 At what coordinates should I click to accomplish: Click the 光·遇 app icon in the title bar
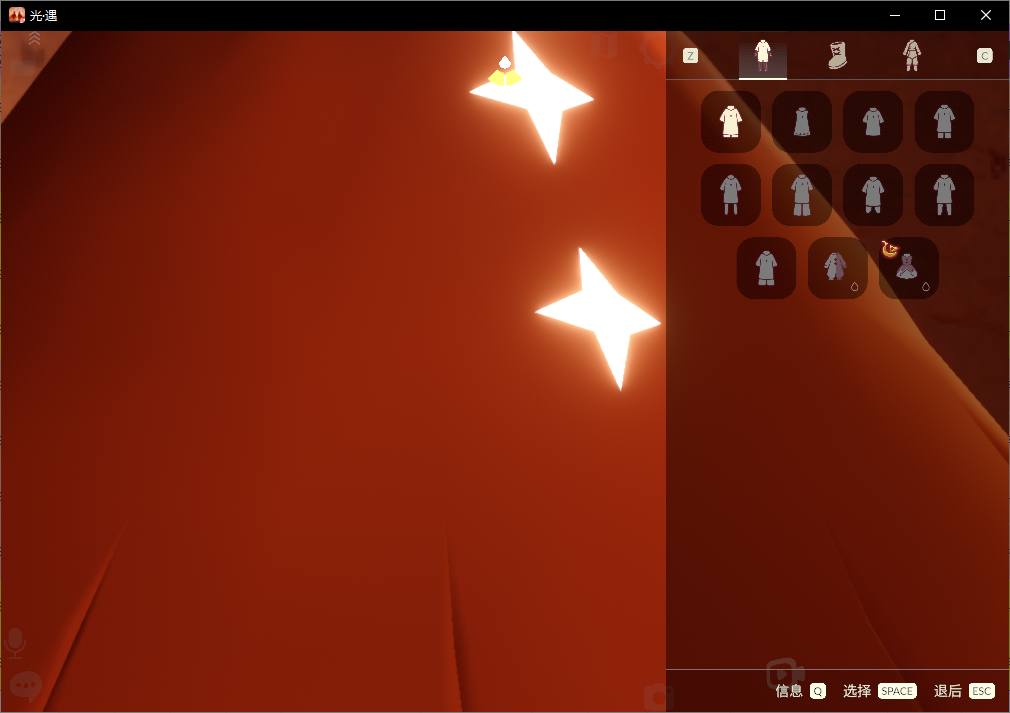tap(17, 15)
